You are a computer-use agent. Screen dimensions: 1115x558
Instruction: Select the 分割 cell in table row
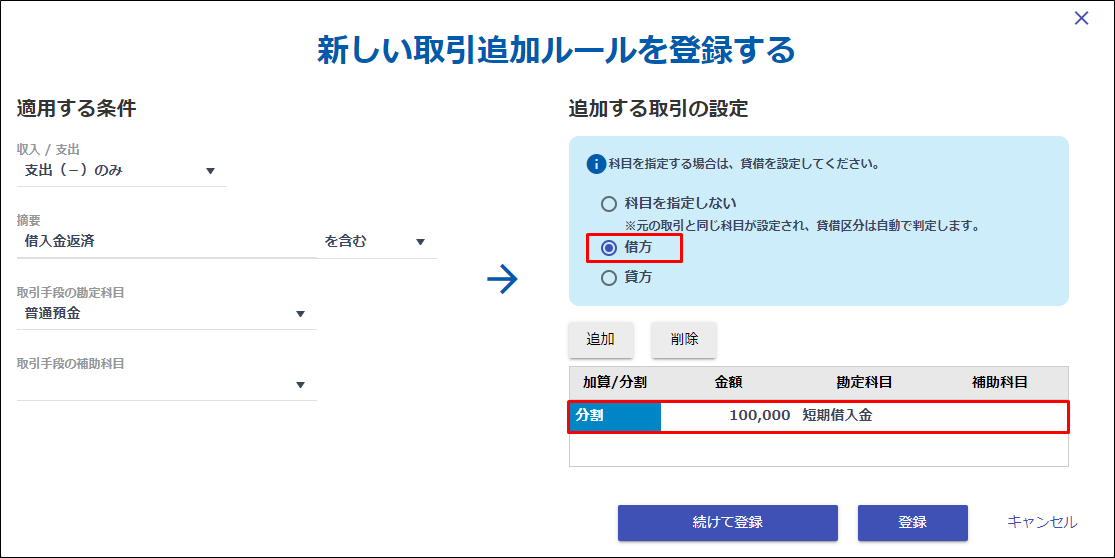(x=615, y=416)
